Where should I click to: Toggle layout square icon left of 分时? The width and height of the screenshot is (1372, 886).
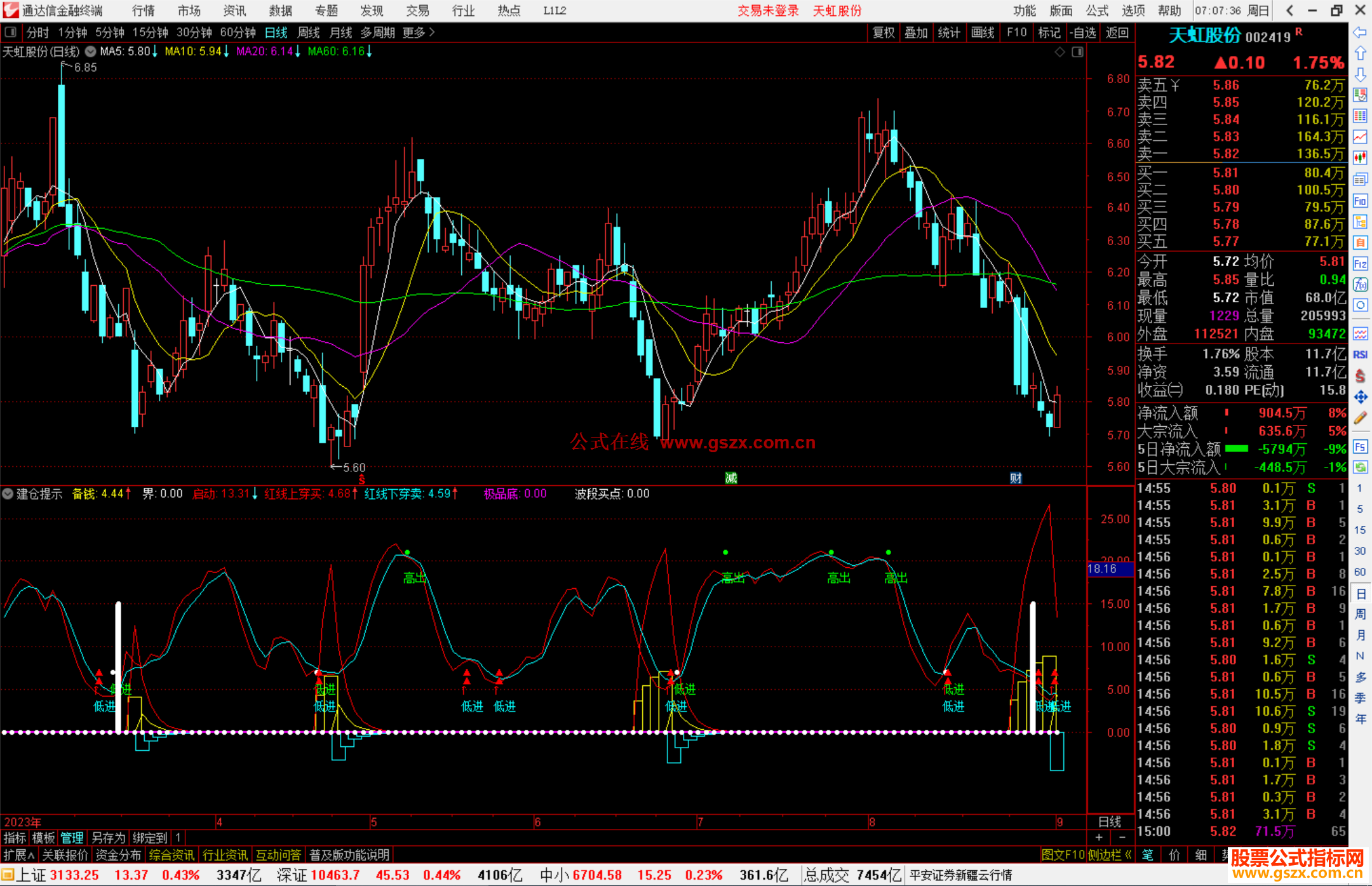coord(11,32)
